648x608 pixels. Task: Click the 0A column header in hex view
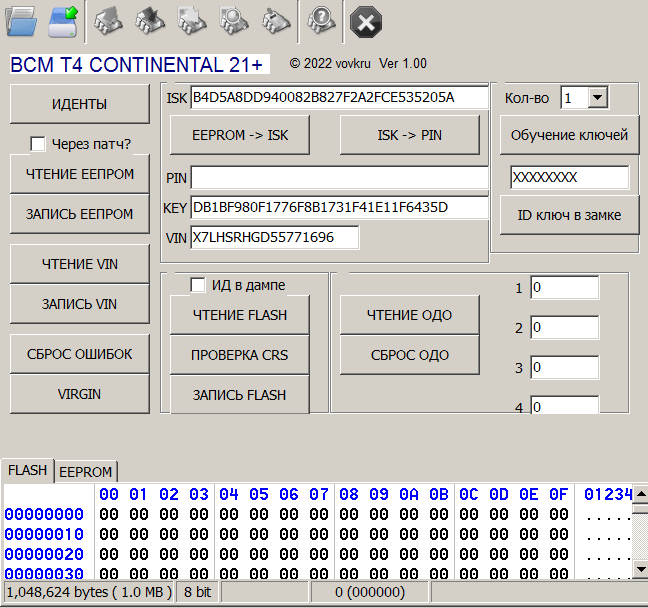point(409,494)
